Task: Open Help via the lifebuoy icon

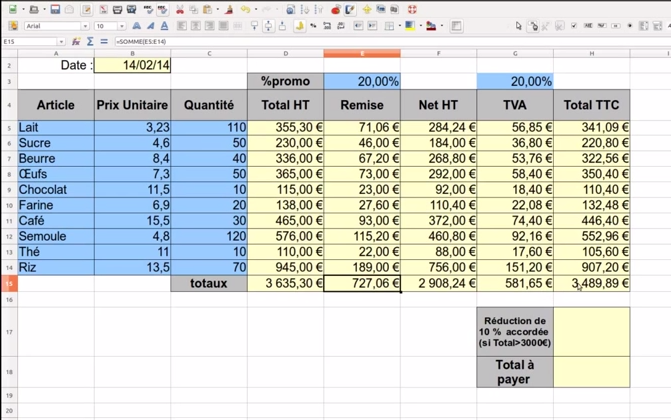Action: 412,9
